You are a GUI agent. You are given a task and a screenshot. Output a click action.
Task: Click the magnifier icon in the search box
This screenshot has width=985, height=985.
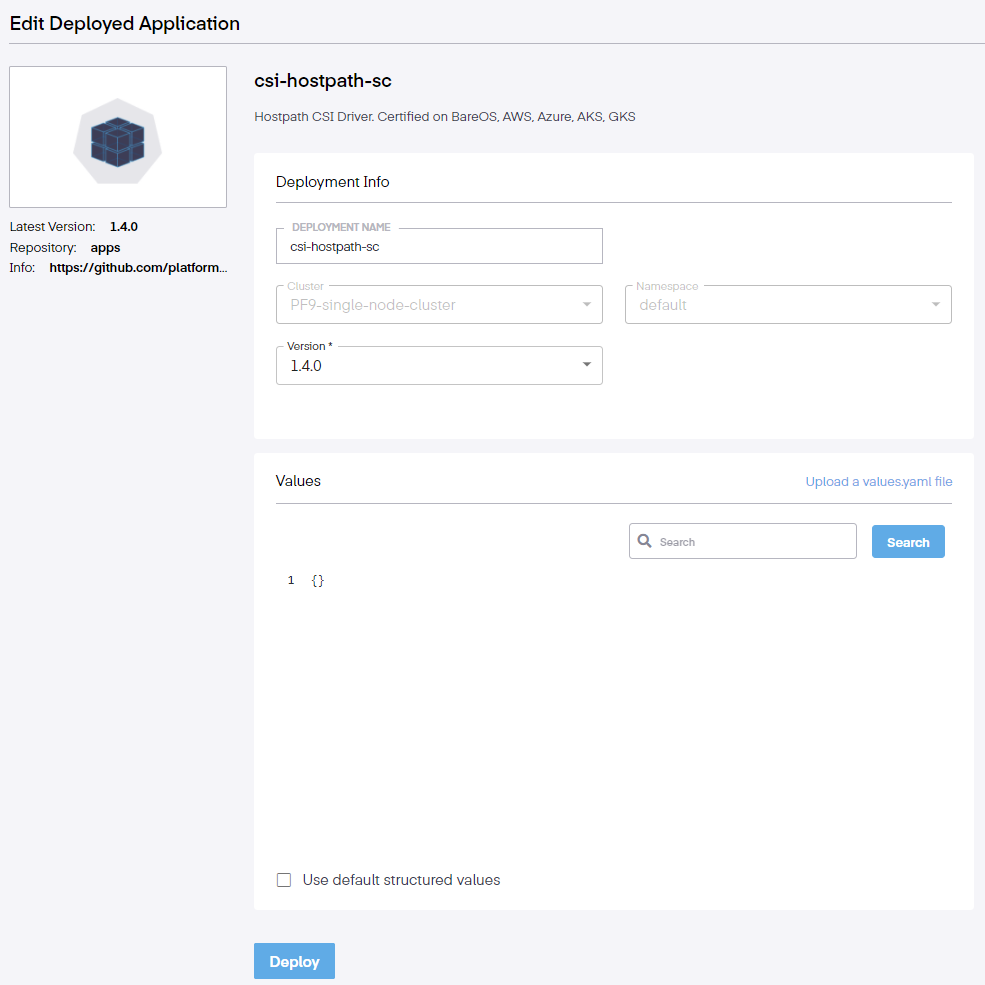coord(645,541)
